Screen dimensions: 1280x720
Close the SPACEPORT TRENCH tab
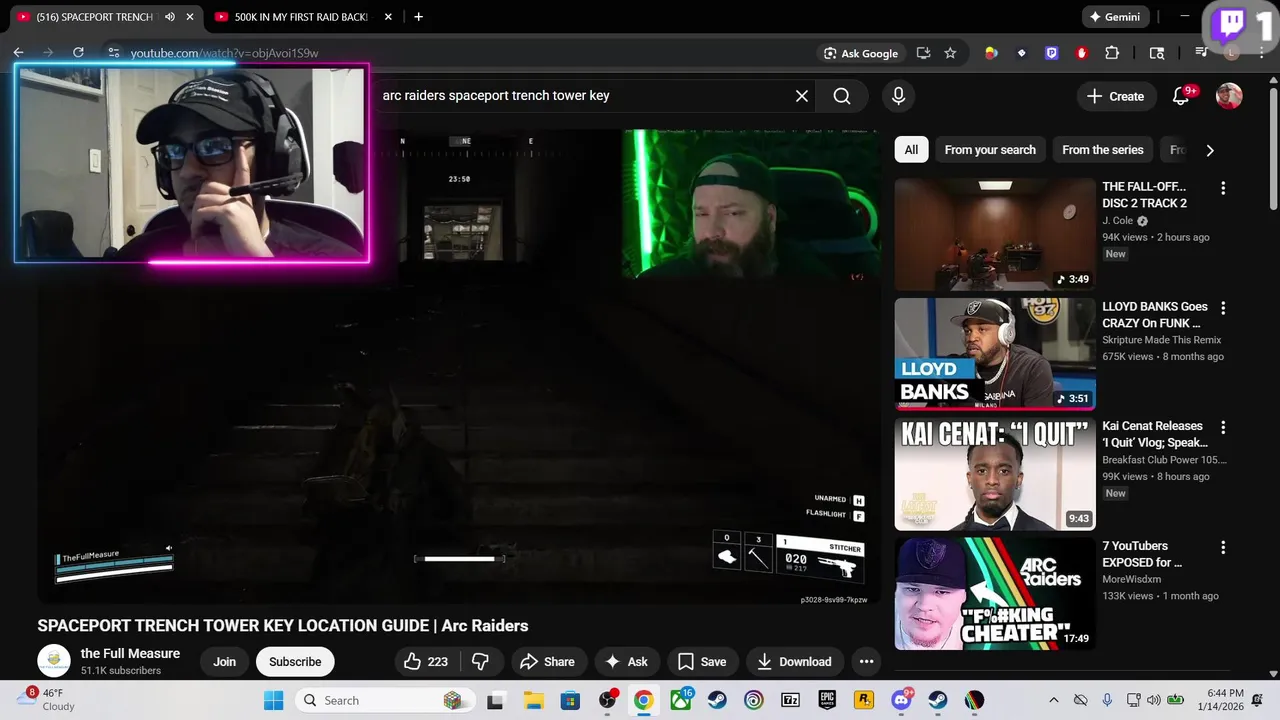[x=190, y=17]
